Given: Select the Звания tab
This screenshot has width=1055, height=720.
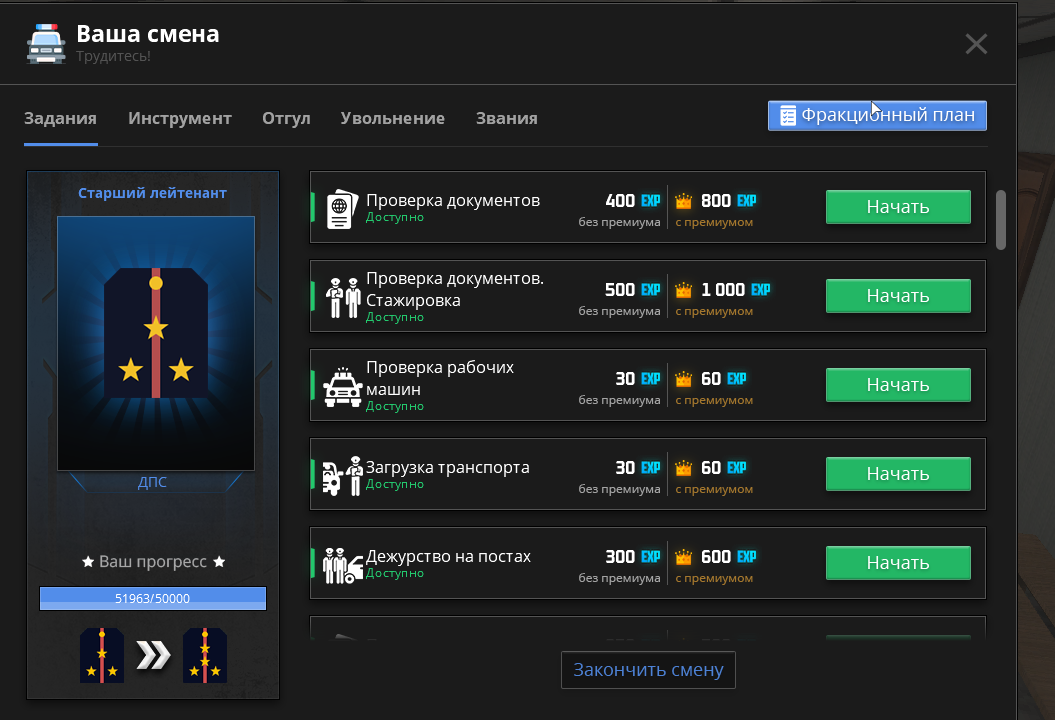Looking at the screenshot, I should 506,118.
